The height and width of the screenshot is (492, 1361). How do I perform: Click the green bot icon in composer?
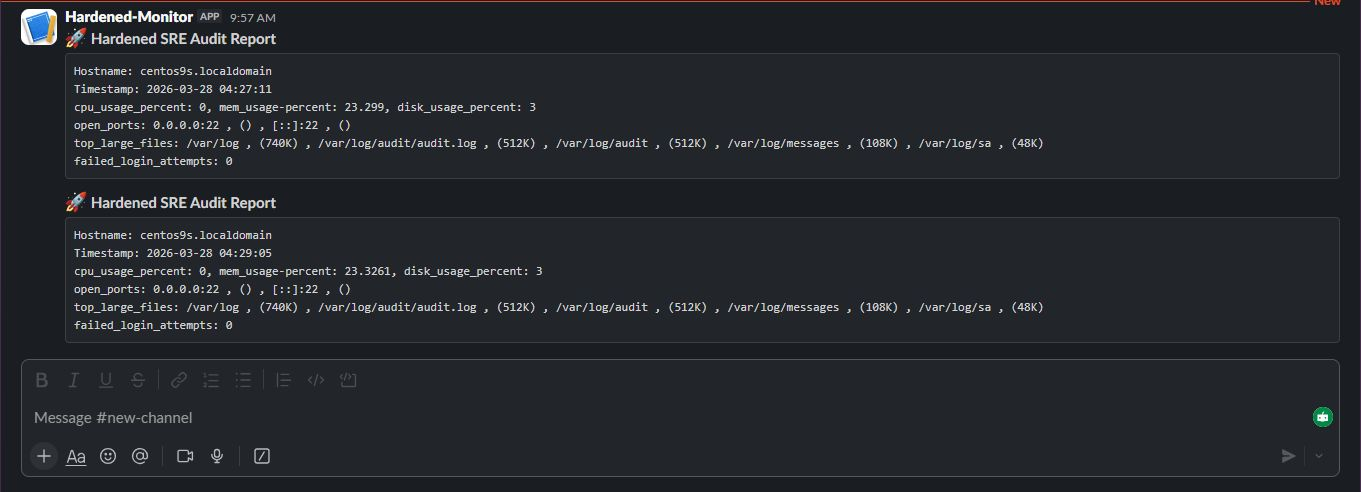pos(1323,417)
